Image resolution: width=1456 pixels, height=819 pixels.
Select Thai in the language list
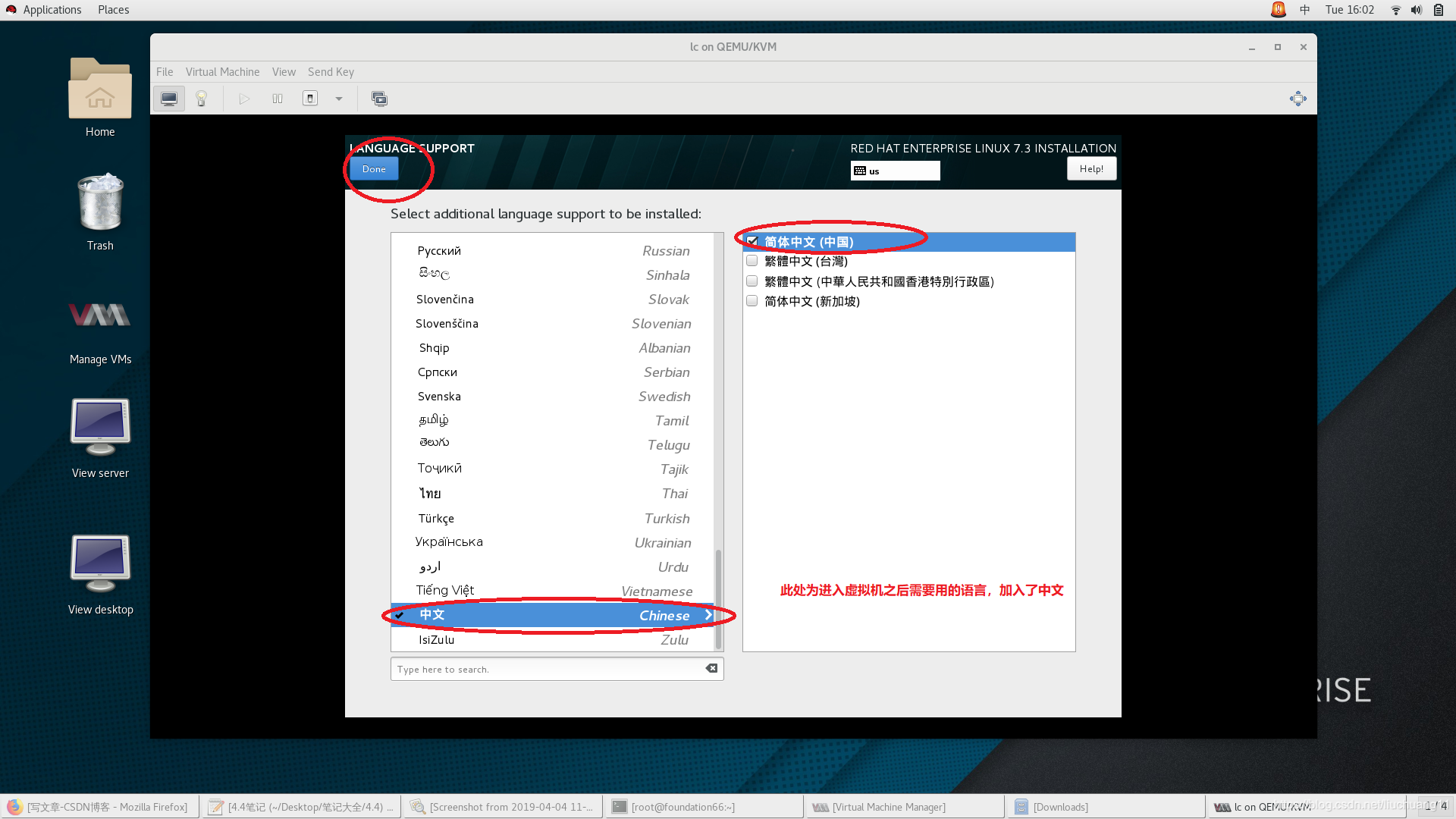click(x=553, y=494)
